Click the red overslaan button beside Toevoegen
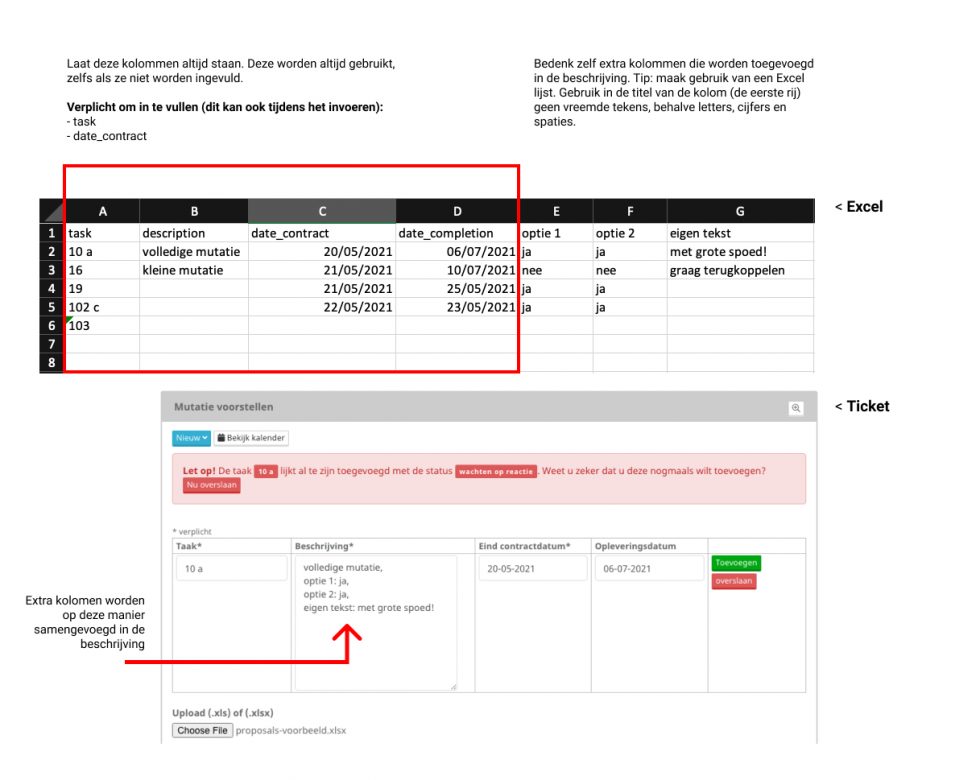The width and height of the screenshot is (980, 780). pos(734,581)
